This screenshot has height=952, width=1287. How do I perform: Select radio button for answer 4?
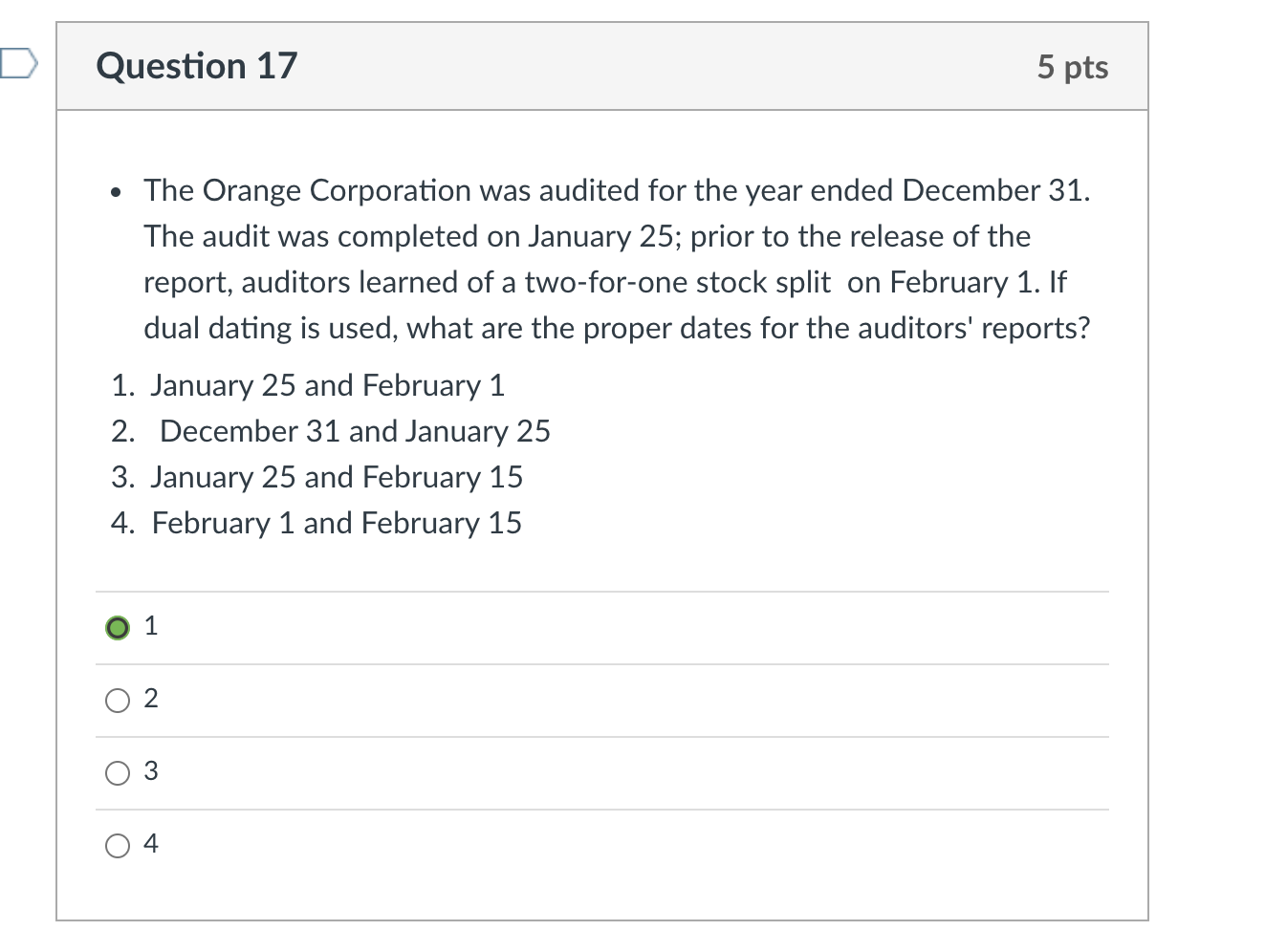[118, 845]
